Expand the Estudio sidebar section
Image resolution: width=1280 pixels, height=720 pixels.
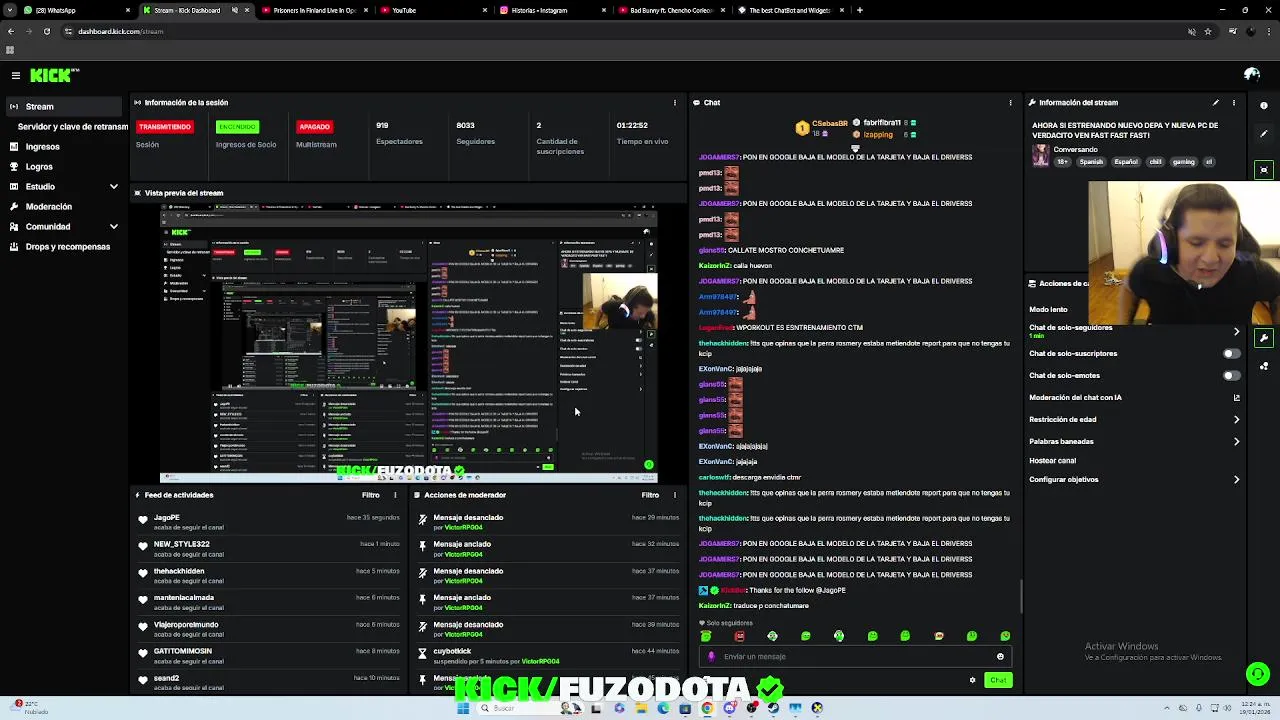113,186
